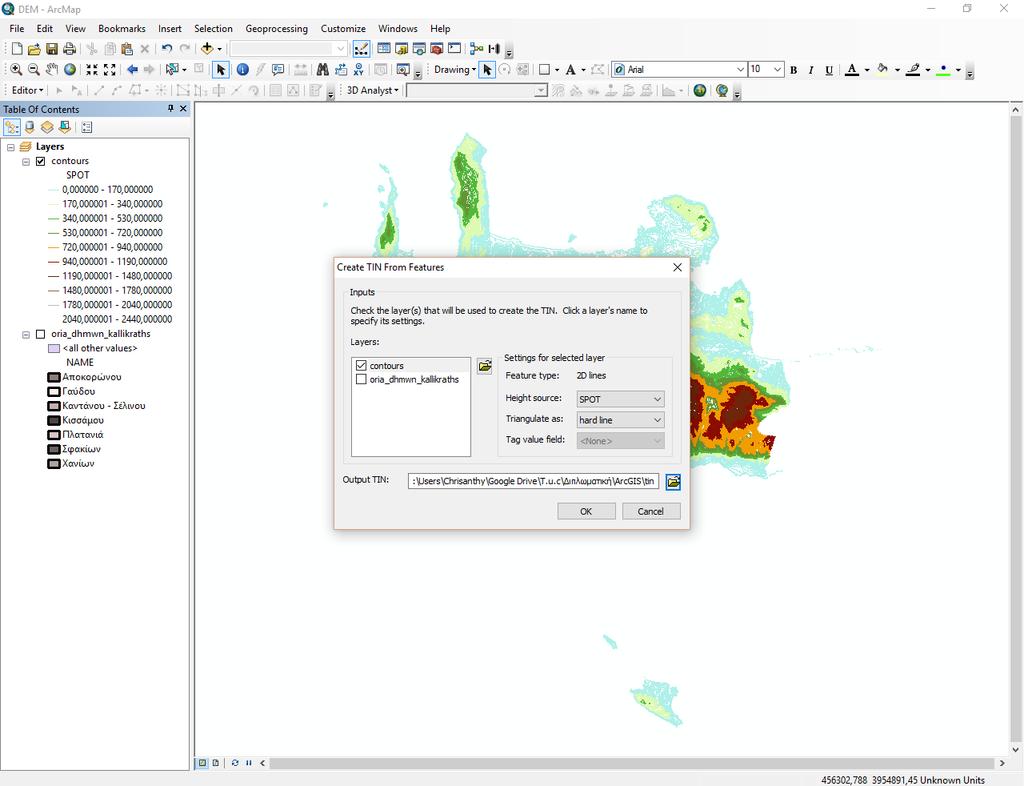
Task: Zoom to Full Extent globe
Action: (x=69, y=69)
